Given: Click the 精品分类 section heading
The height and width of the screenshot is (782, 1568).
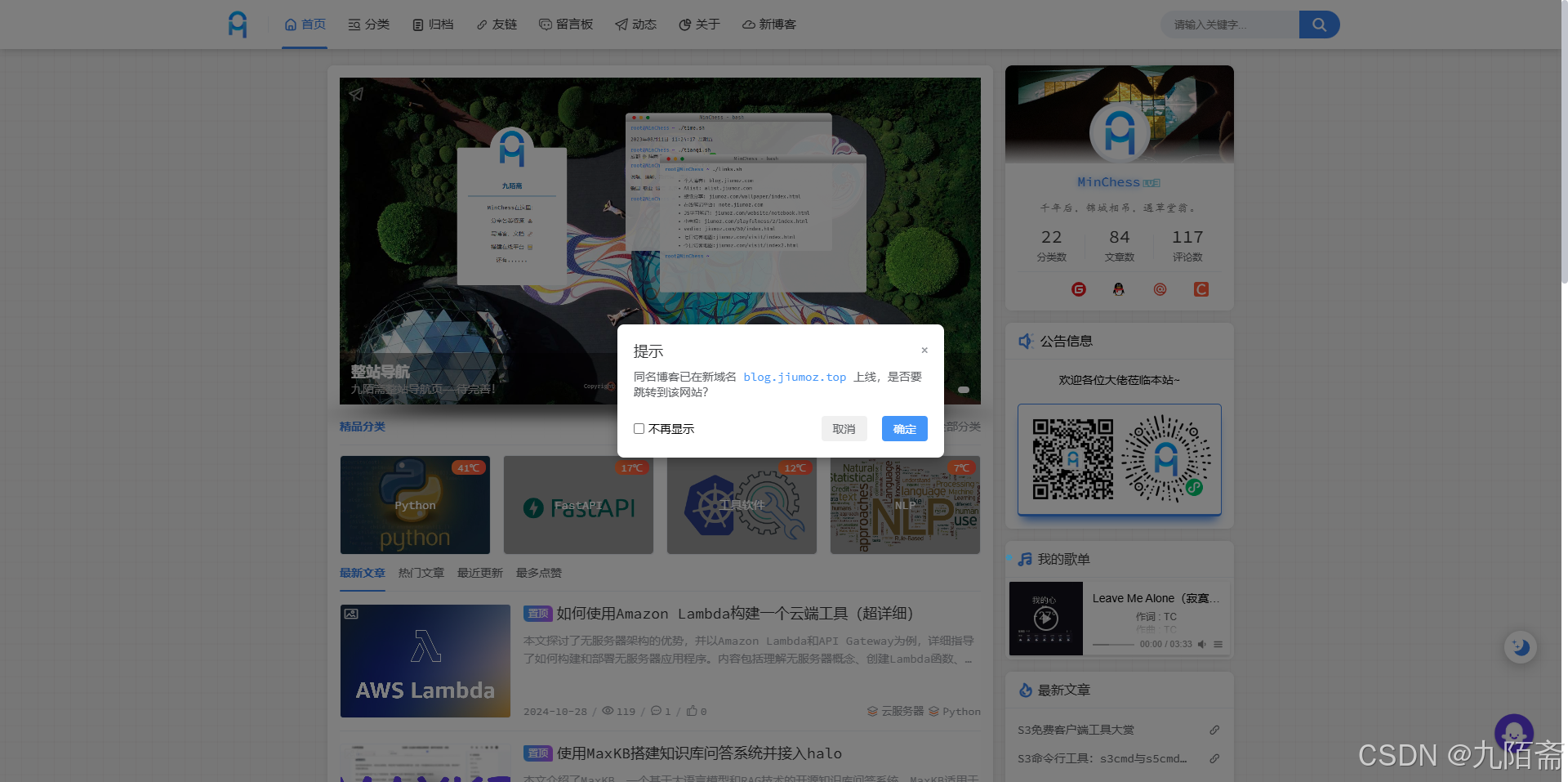Looking at the screenshot, I should (x=363, y=427).
